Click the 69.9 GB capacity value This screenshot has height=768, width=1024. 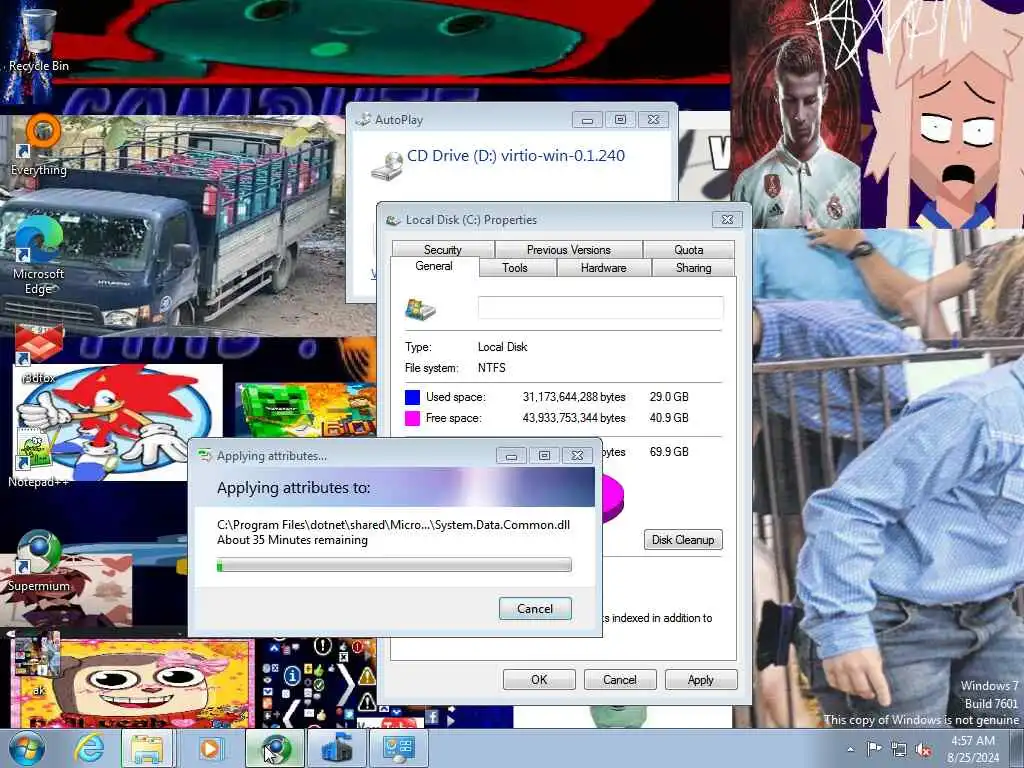click(x=669, y=452)
